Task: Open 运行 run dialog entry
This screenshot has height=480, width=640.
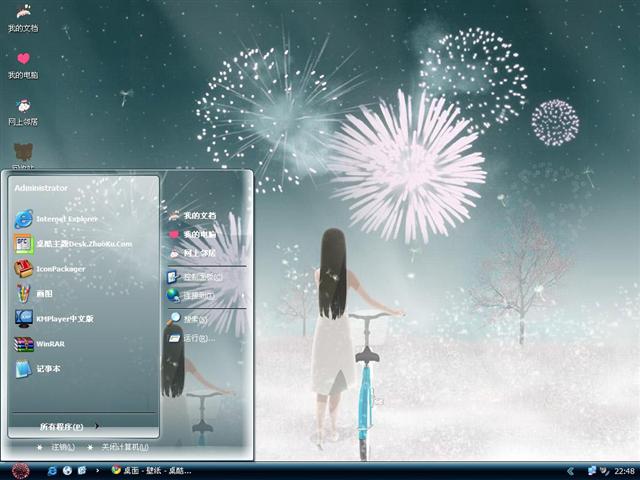Action: click(192, 338)
